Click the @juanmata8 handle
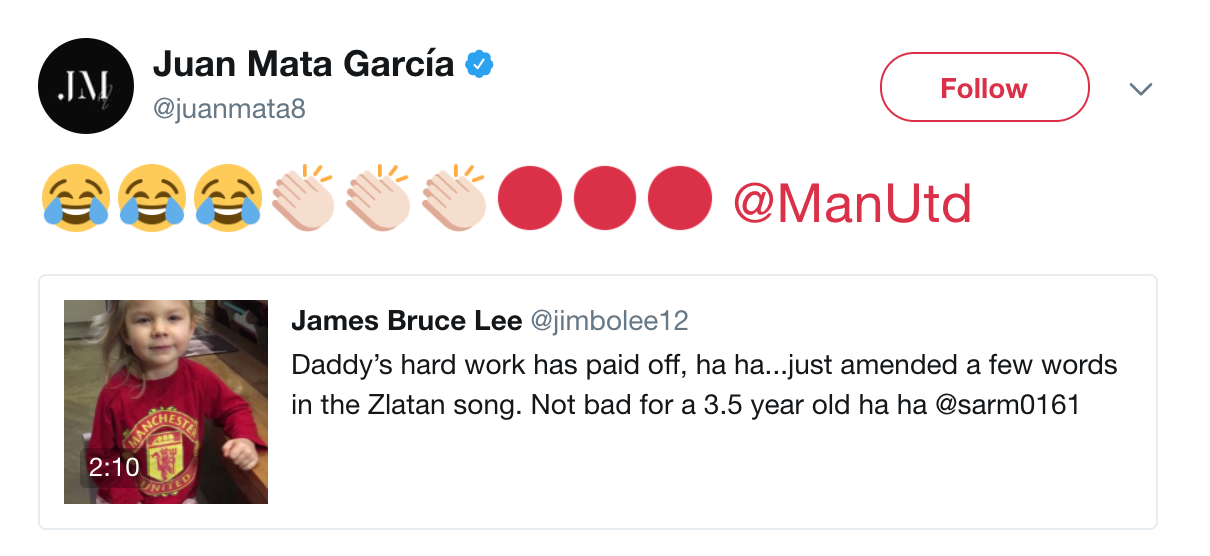Image resolution: width=1210 pixels, height=556 pixels. point(229,109)
